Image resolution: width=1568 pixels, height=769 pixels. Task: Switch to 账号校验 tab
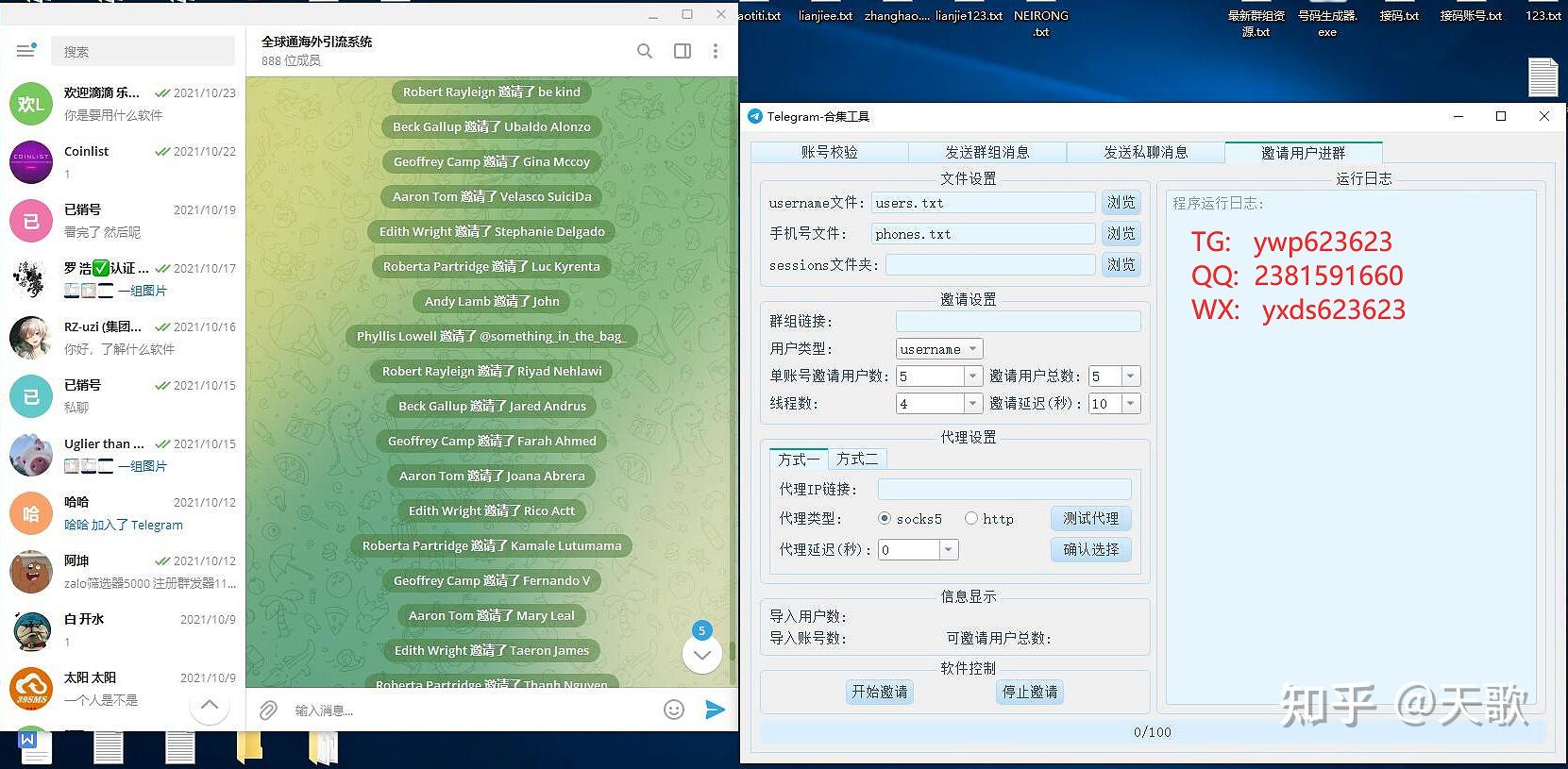point(830,152)
